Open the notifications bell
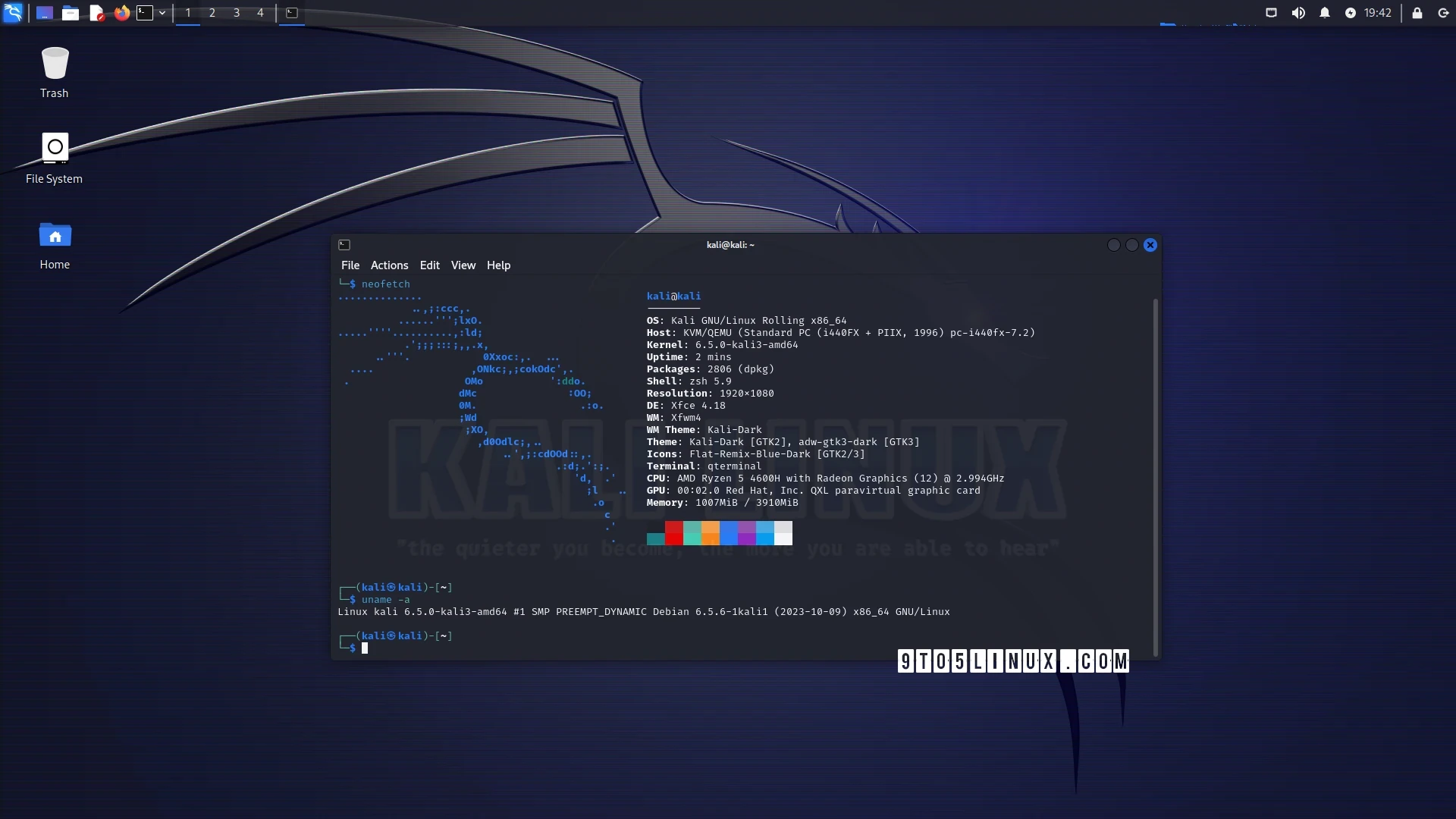 (1325, 13)
